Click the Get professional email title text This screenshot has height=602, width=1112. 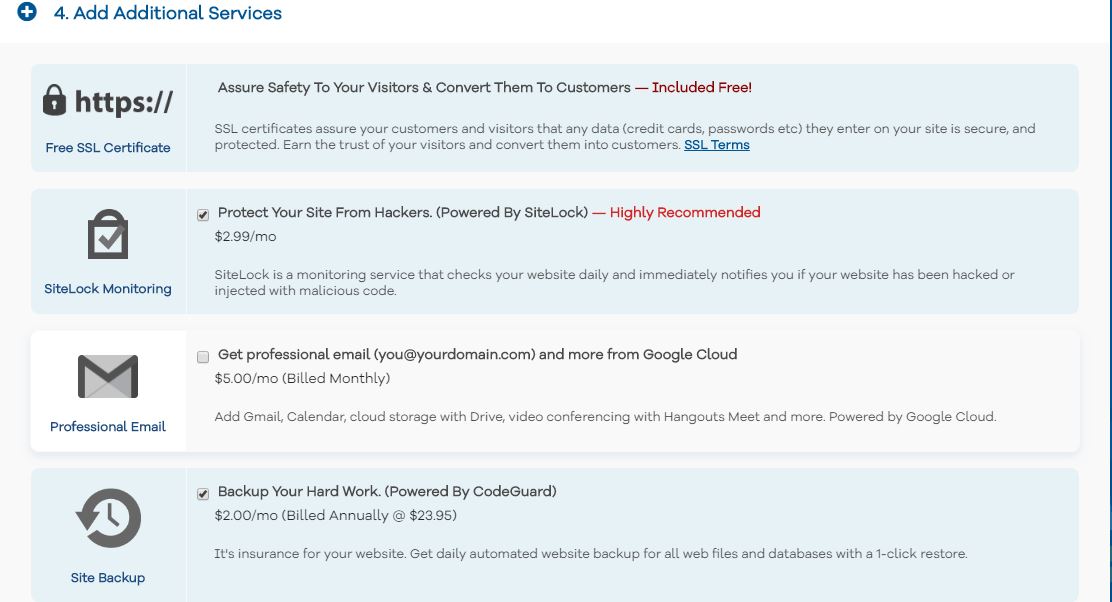(x=477, y=355)
